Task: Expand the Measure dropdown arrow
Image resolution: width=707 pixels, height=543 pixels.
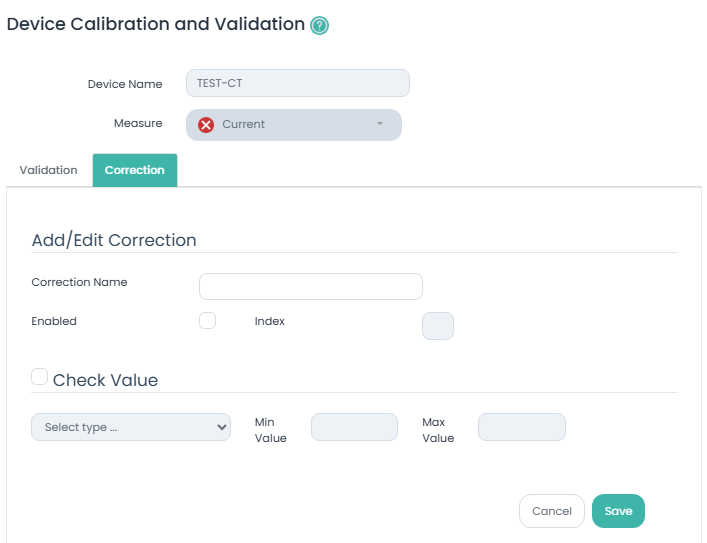Action: pos(380,125)
